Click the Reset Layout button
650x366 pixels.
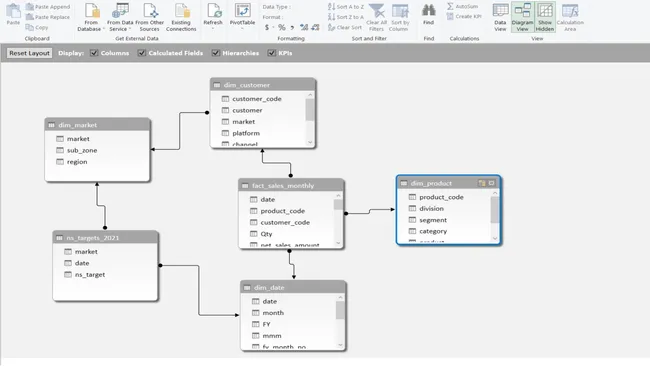[29, 53]
